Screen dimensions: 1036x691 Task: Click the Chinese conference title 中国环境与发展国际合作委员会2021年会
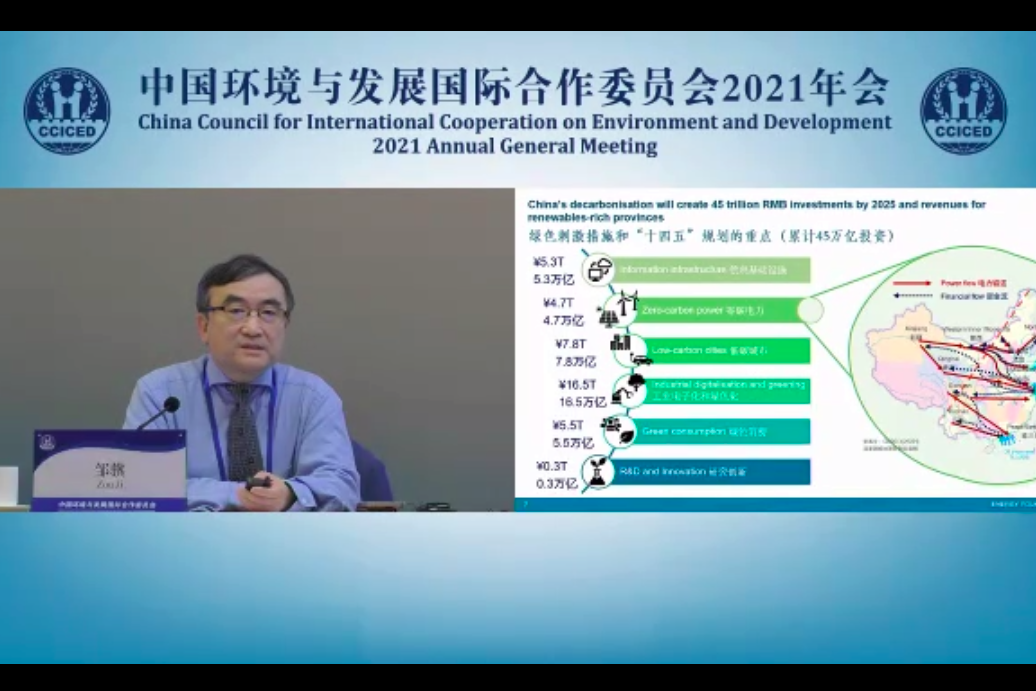pyautogui.click(x=514, y=88)
